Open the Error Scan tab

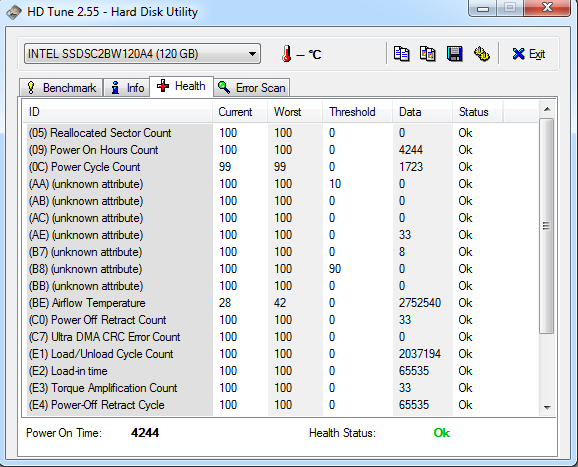pos(252,88)
